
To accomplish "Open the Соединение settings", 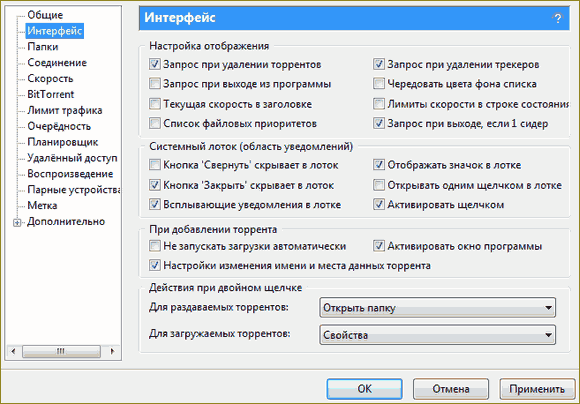I will (57, 63).
